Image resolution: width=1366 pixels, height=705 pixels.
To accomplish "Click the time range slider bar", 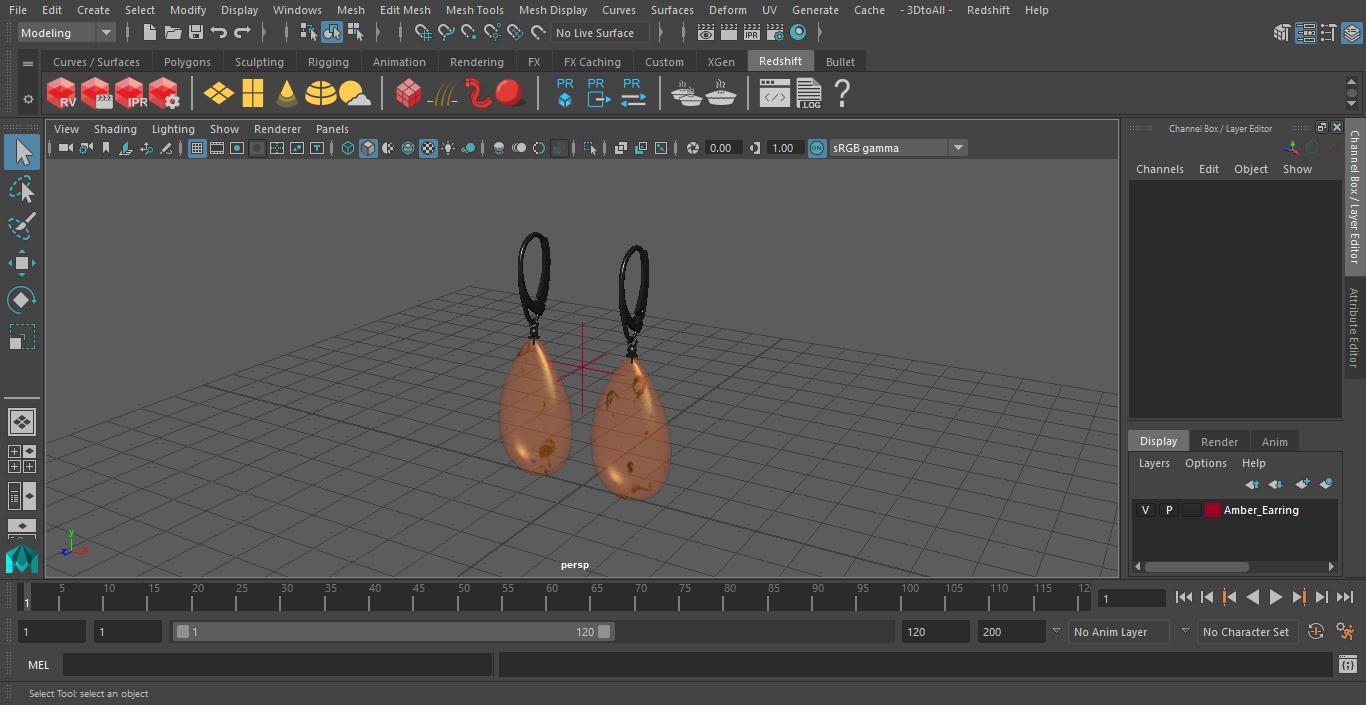I will coord(393,632).
